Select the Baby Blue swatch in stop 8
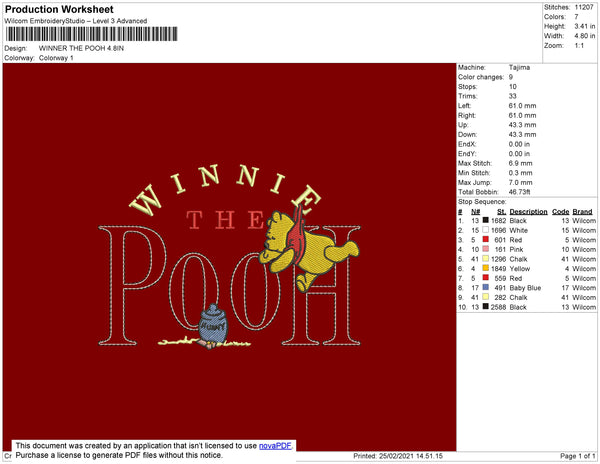Screen dimensions: 600x464 pos(486,287)
